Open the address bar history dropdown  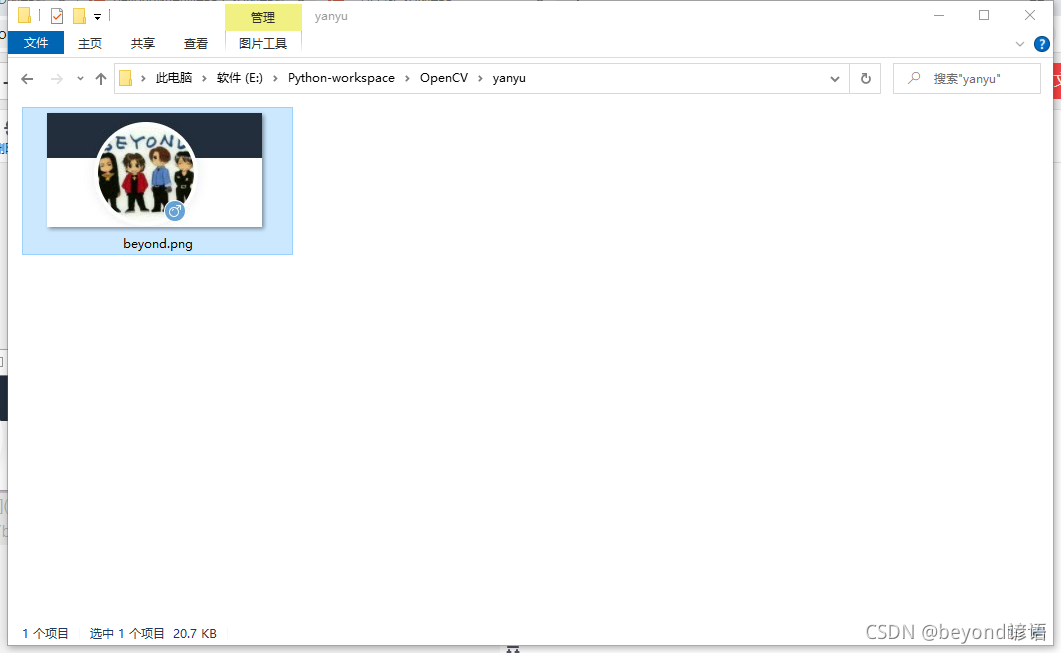click(834, 78)
